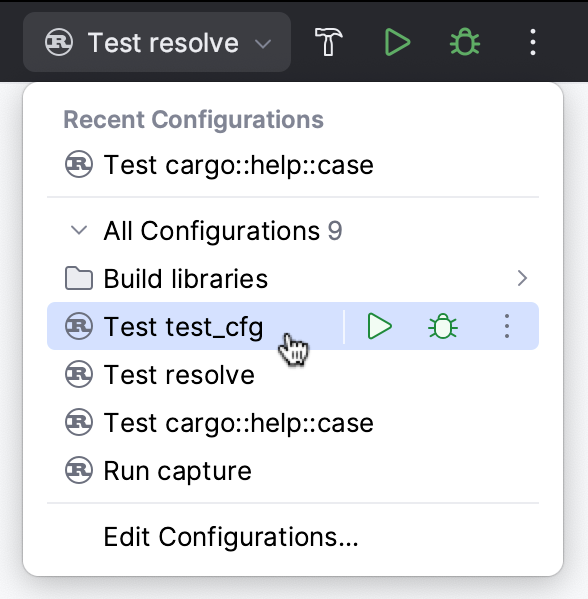Screen dimensions: 588x599
Task: Collapse the All Configurations section
Action: [x=79, y=230]
